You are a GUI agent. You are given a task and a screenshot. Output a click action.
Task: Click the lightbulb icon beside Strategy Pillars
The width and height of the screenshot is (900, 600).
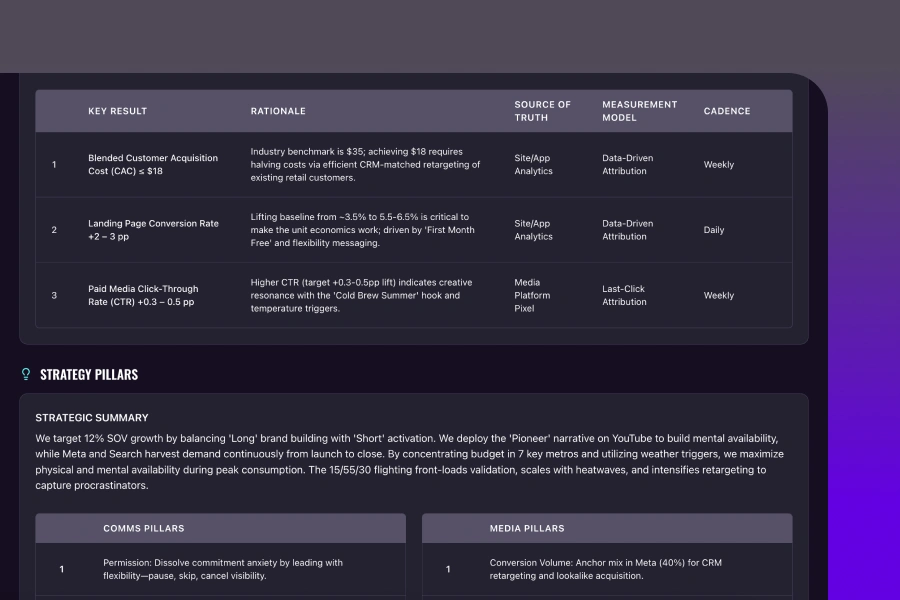pyautogui.click(x=26, y=375)
